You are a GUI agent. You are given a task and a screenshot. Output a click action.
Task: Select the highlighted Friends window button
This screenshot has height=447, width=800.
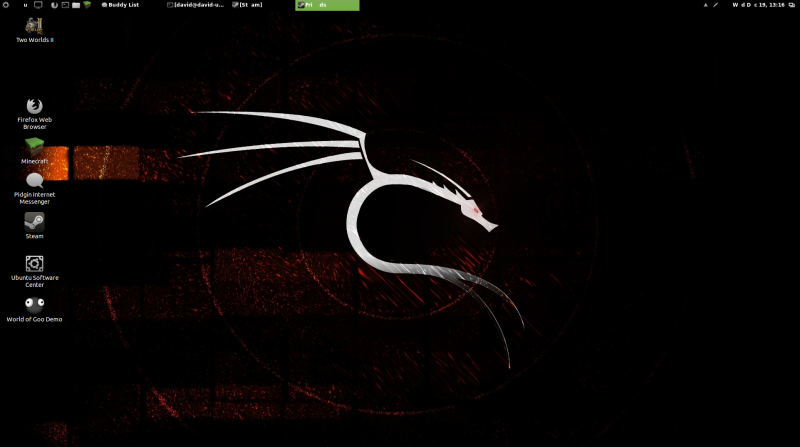[x=327, y=5]
